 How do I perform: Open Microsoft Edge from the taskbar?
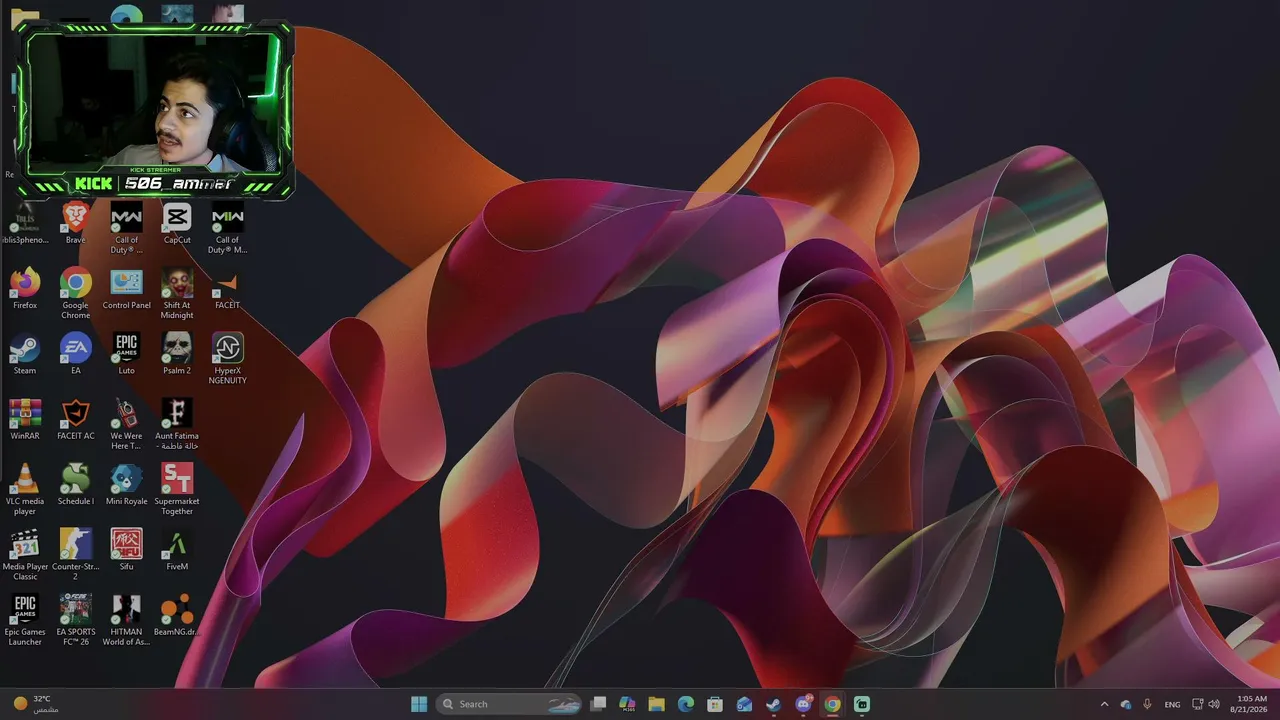click(x=686, y=704)
